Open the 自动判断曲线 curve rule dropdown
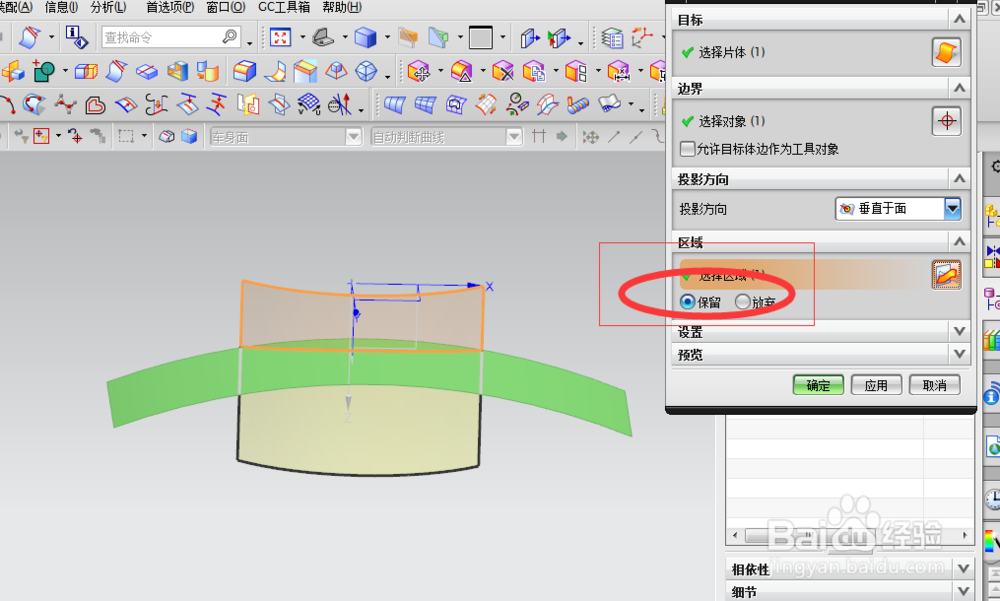Viewport: 1000px width, 601px height. point(446,137)
